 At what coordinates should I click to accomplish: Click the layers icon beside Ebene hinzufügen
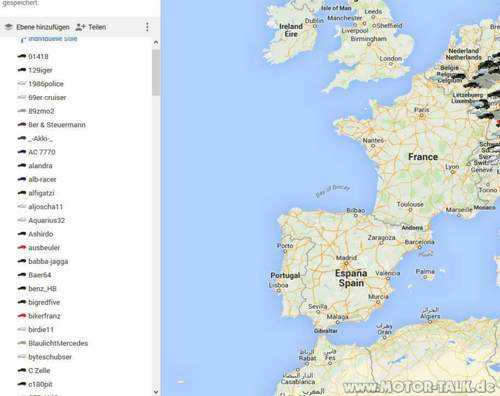pyautogui.click(x=9, y=27)
